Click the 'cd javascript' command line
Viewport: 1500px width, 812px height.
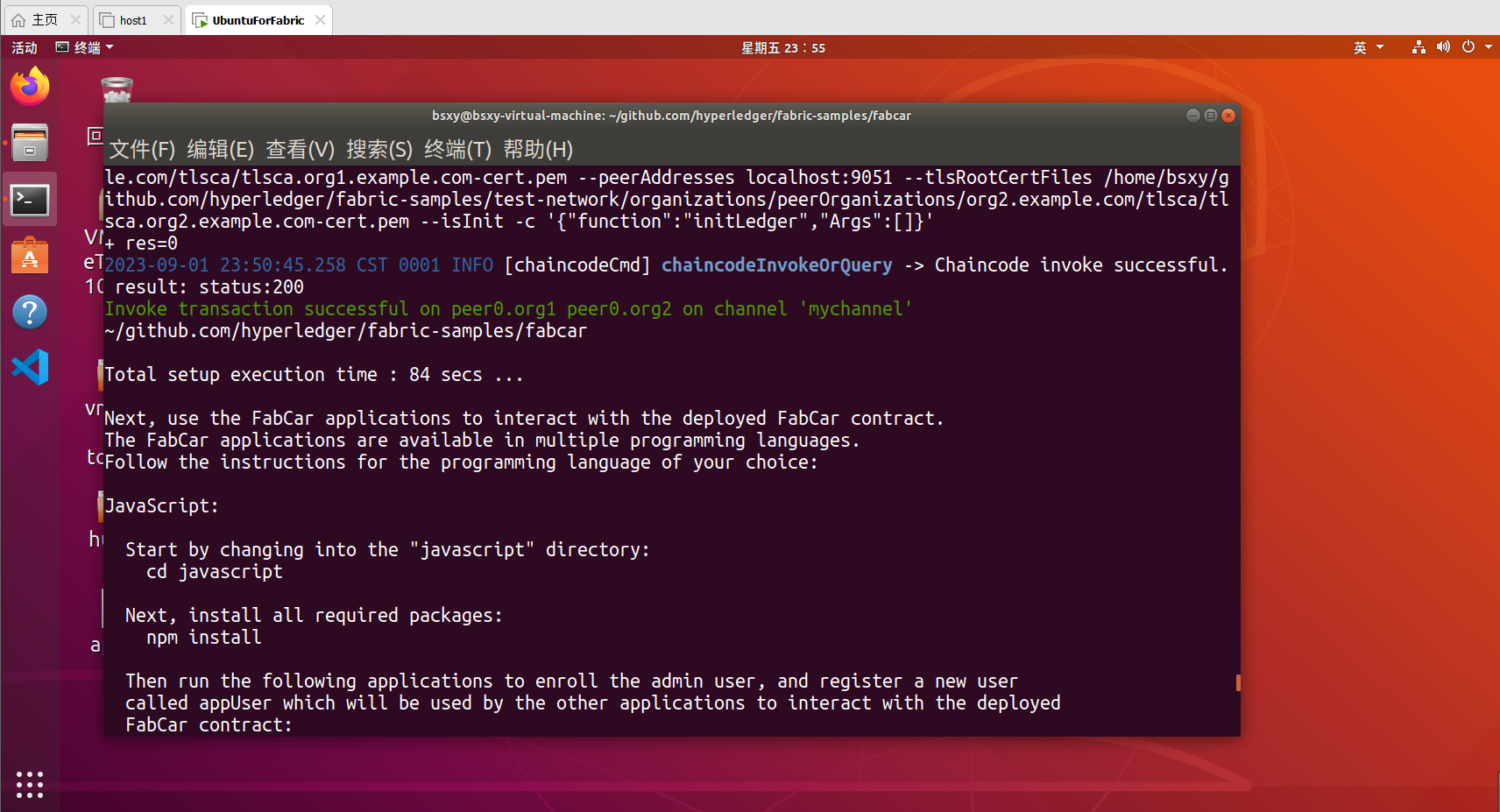[214, 572]
